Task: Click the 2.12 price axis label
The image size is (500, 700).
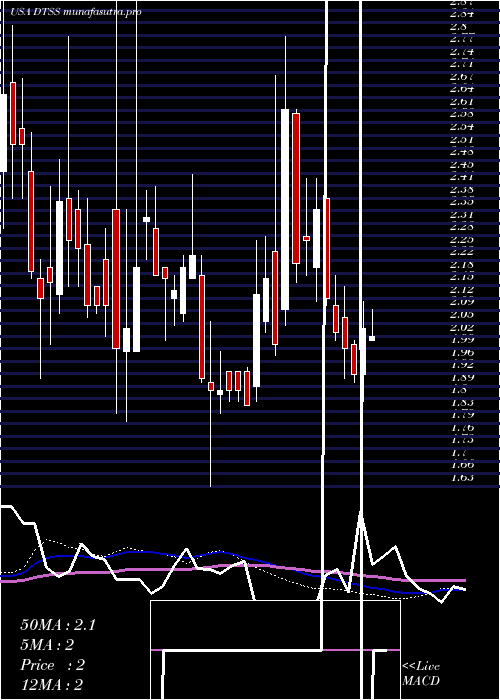Action: click(x=462, y=289)
